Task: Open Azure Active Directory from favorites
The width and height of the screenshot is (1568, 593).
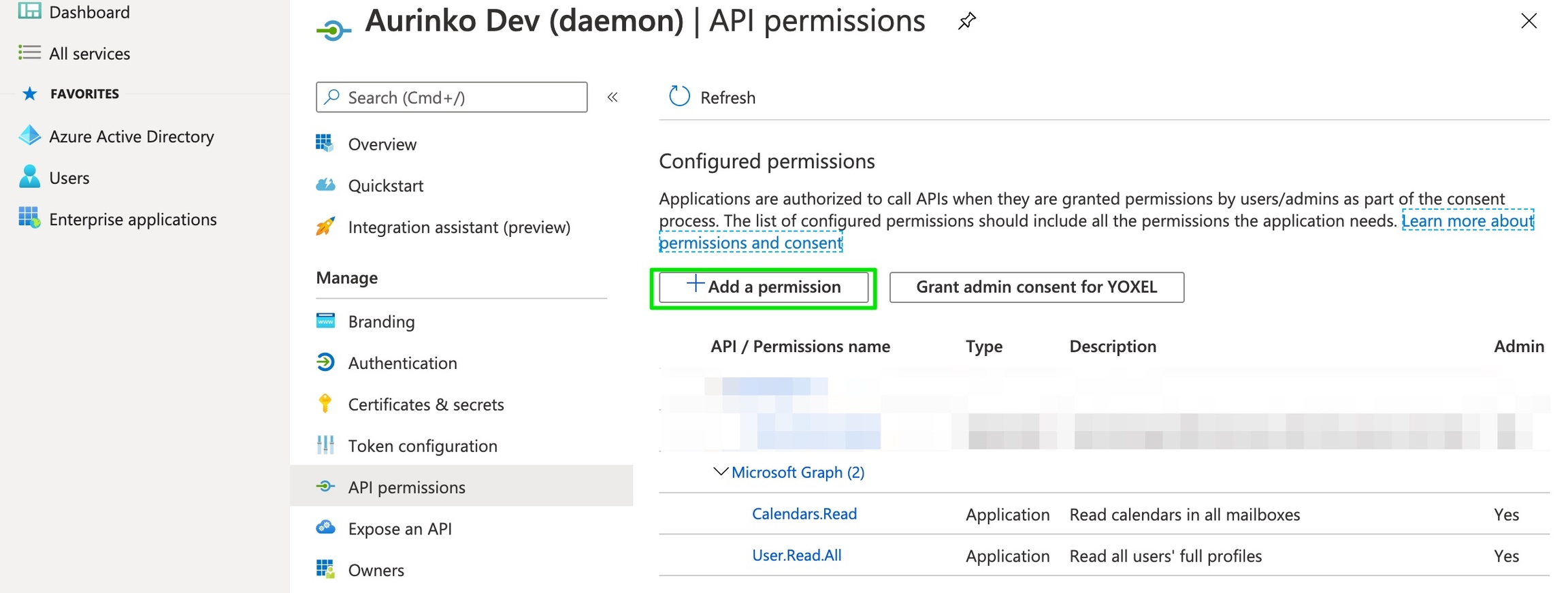Action: (131, 136)
